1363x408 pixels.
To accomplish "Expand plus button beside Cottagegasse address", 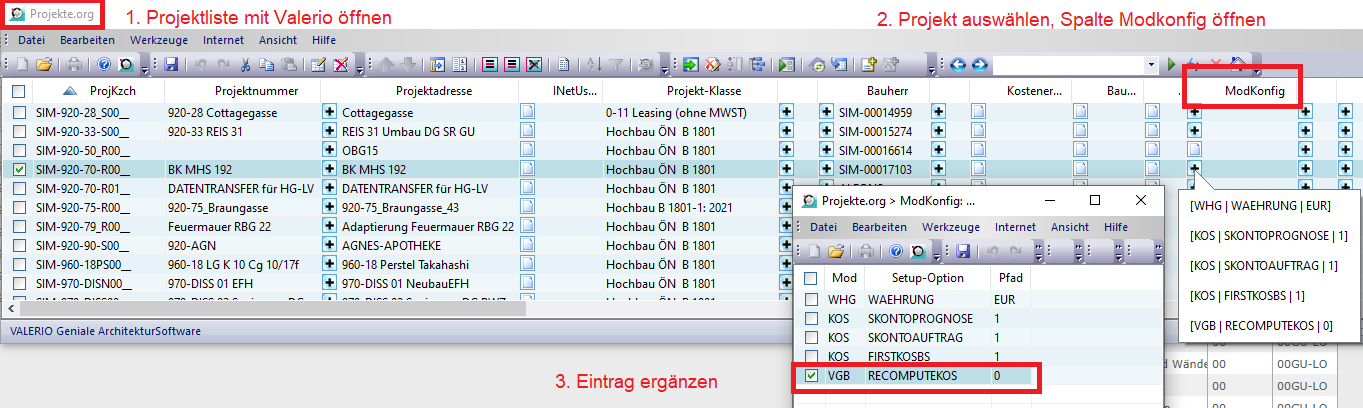I will click(329, 113).
